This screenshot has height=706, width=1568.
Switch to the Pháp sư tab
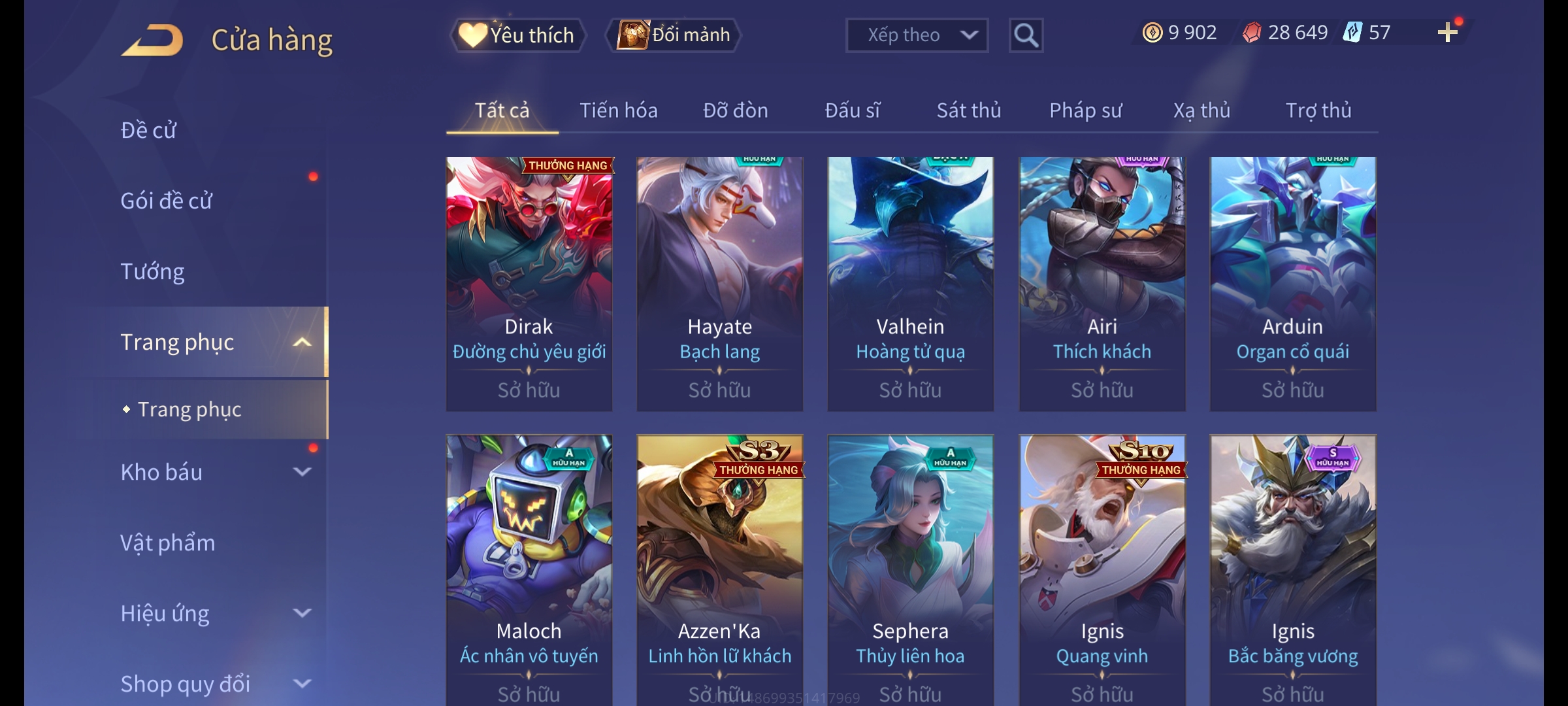1085,110
